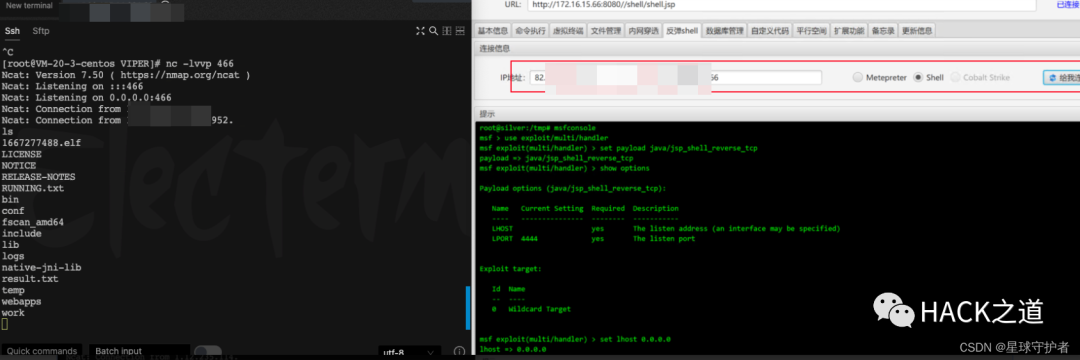Click the LHOST row in payload options

pyautogui.click(x=666, y=229)
